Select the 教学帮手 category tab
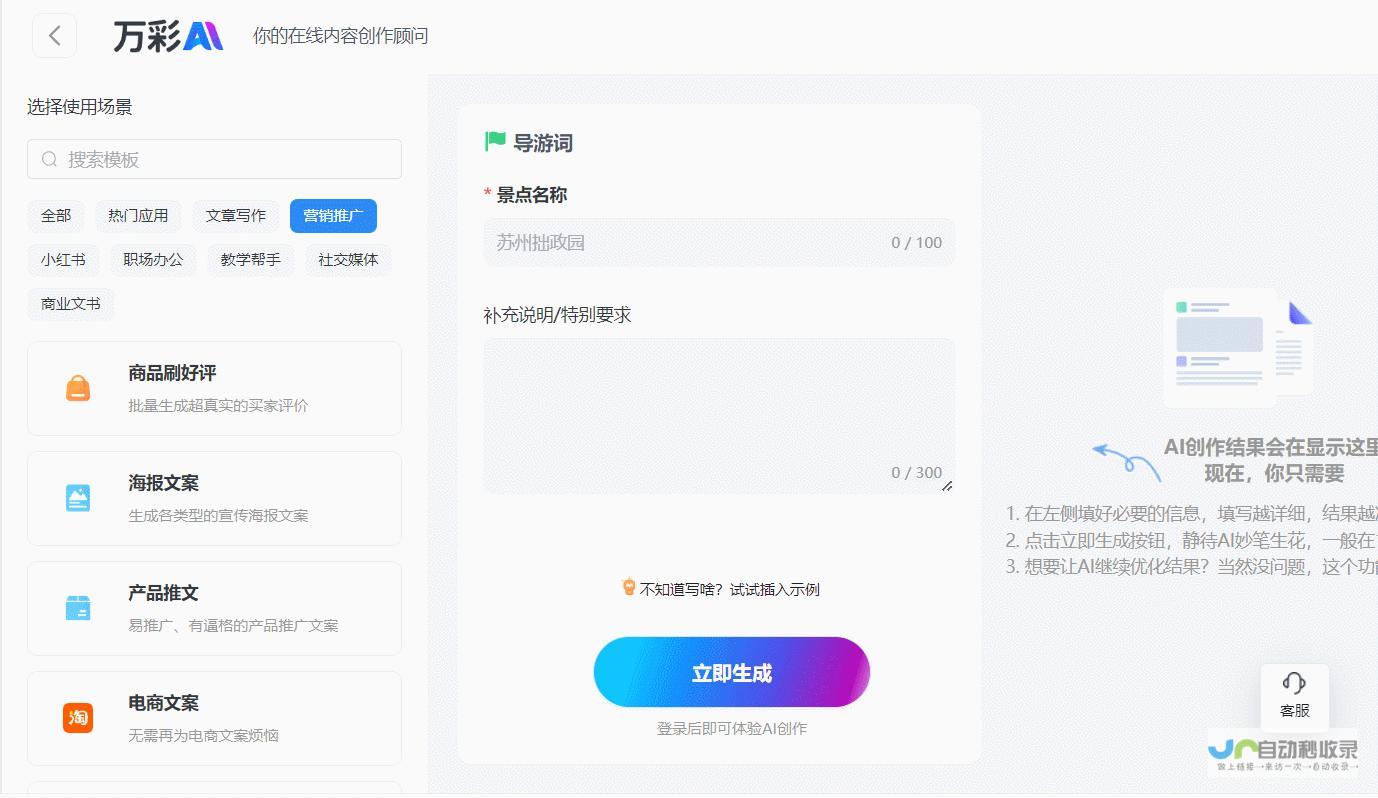Viewport: 1378px width, 798px height. 251,260
